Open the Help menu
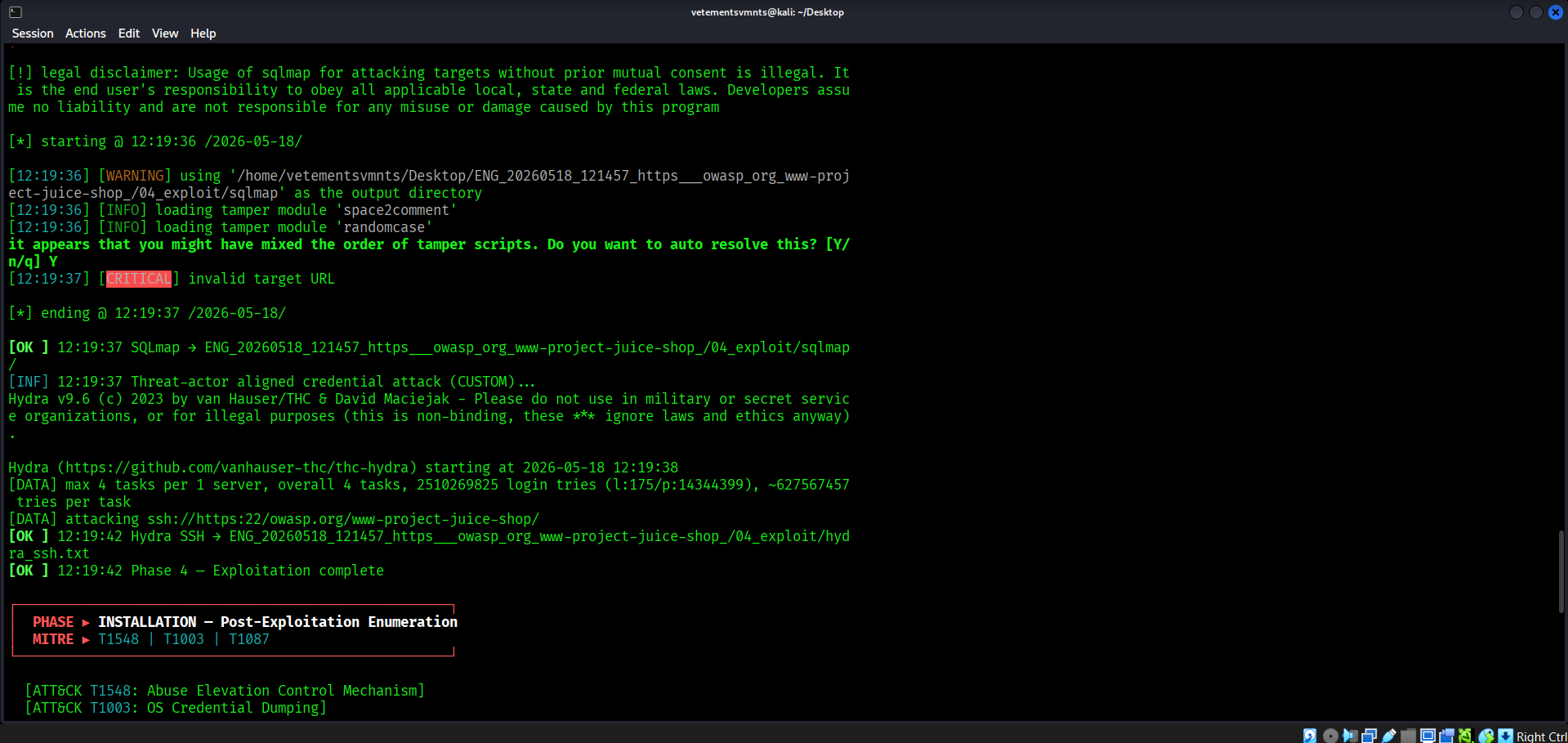1568x743 pixels. (203, 34)
